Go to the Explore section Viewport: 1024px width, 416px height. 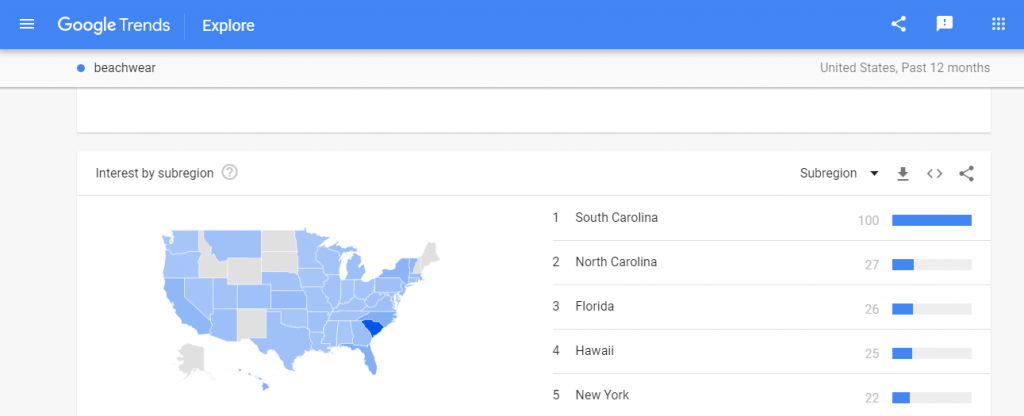pos(228,25)
